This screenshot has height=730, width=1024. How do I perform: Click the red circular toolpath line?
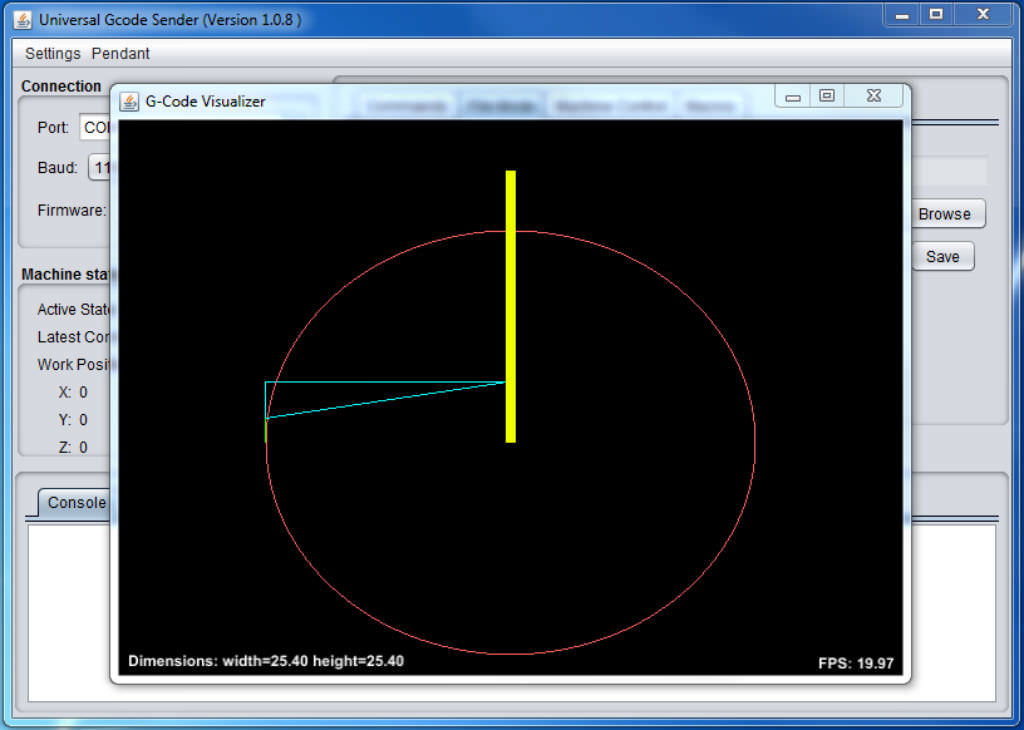(754, 440)
